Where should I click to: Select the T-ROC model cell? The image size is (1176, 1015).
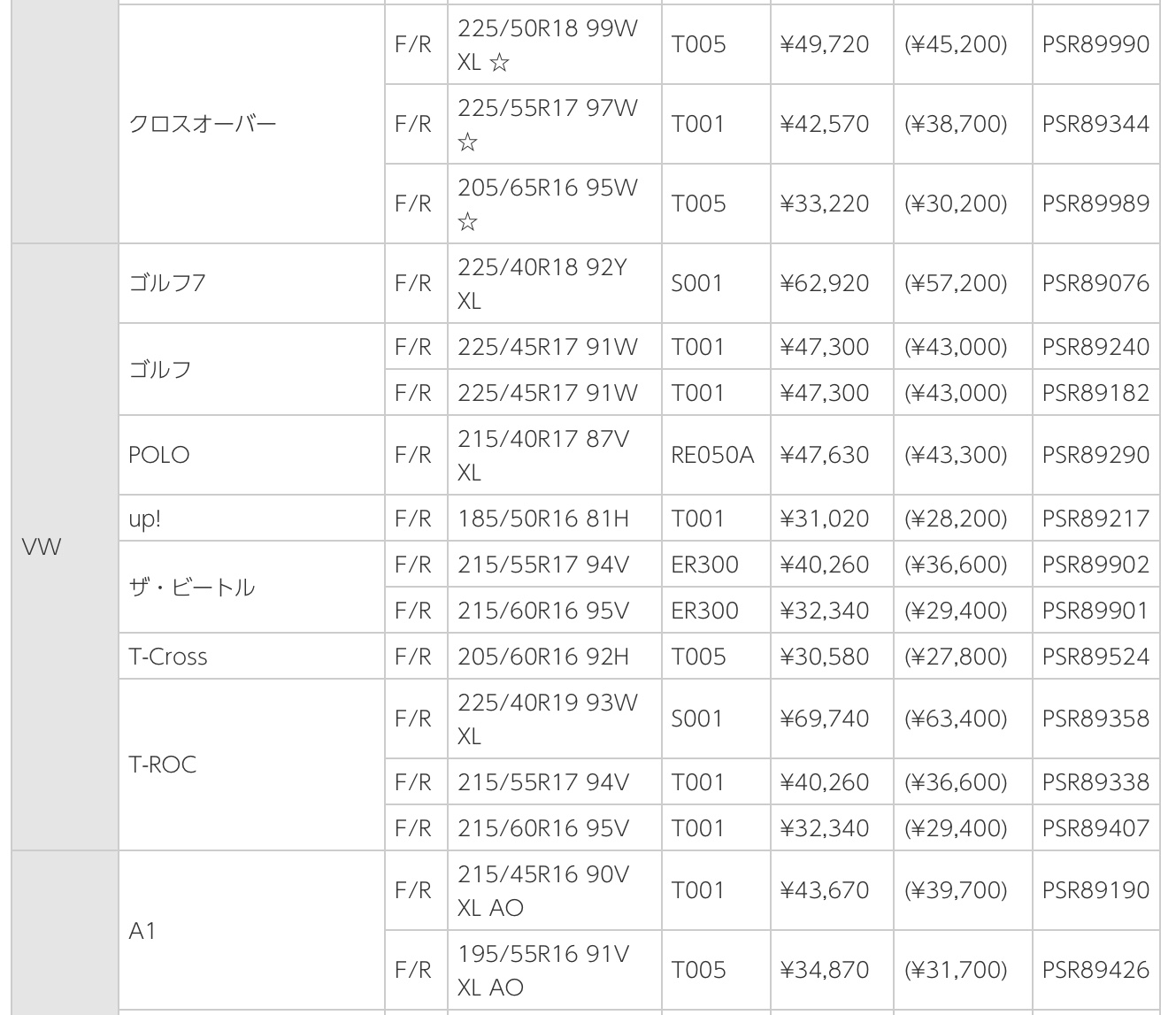click(x=163, y=765)
